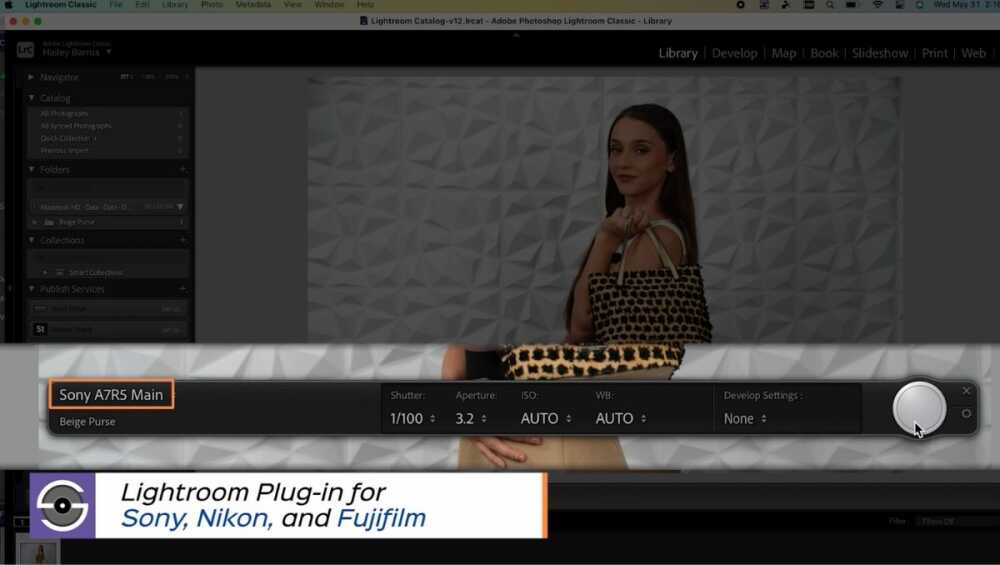Click the tether shutter release button
The image size is (1000, 565).
pyautogui.click(x=919, y=409)
